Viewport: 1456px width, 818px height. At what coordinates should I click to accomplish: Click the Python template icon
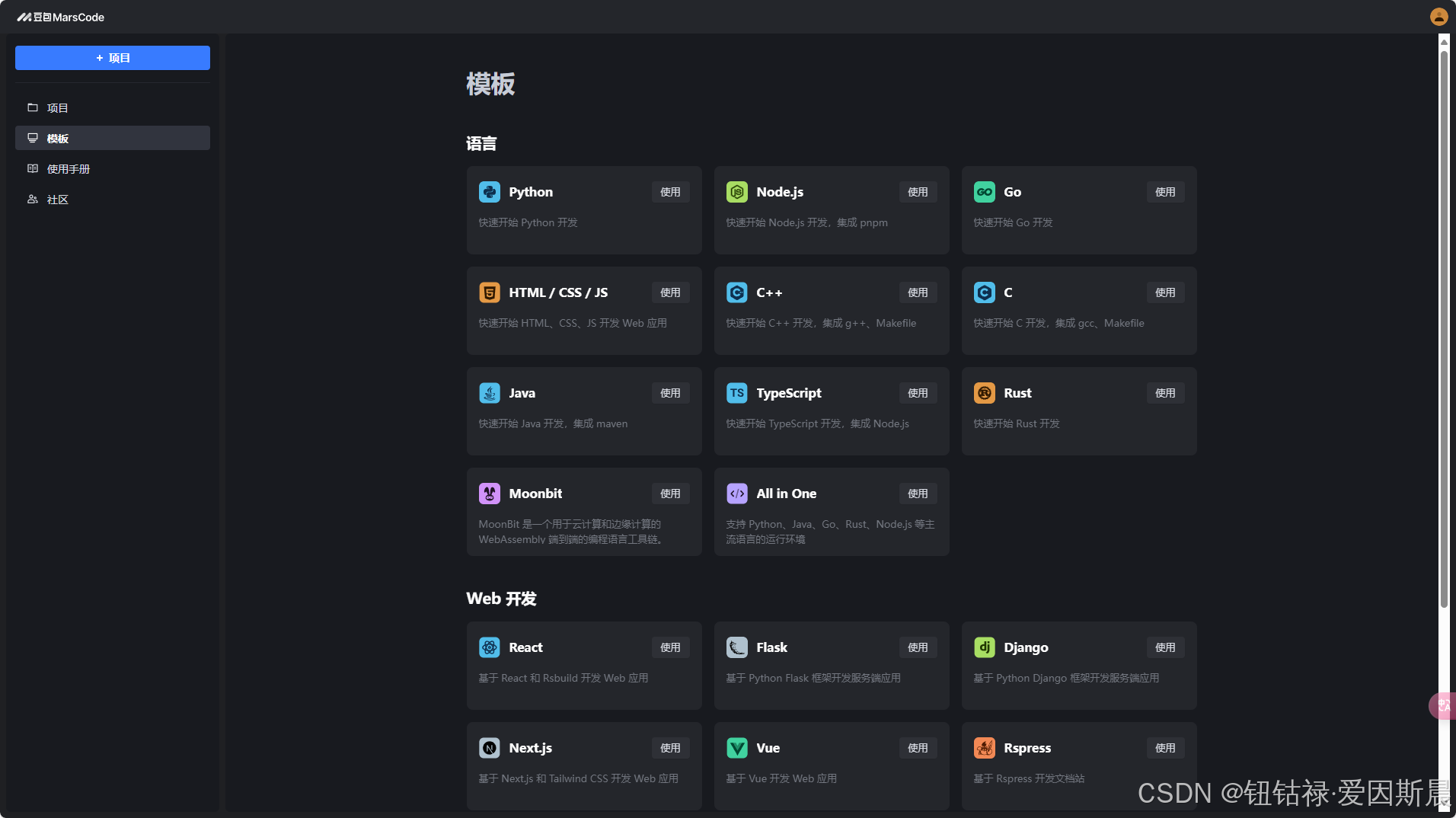[x=490, y=192]
